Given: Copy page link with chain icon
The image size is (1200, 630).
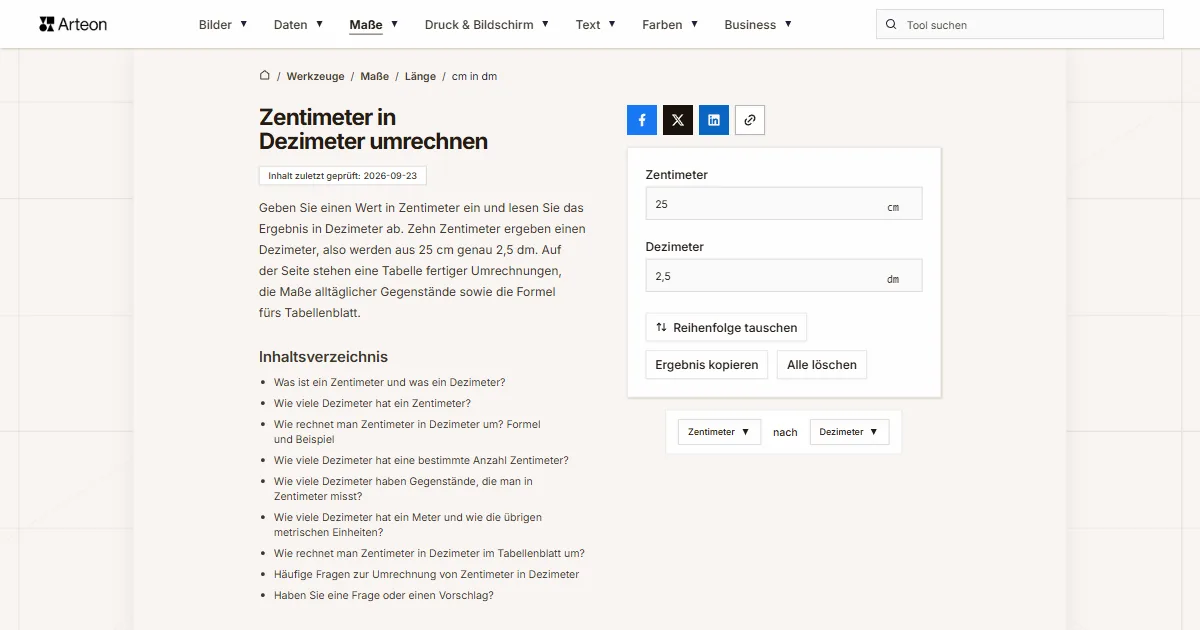Looking at the screenshot, I should 750,120.
